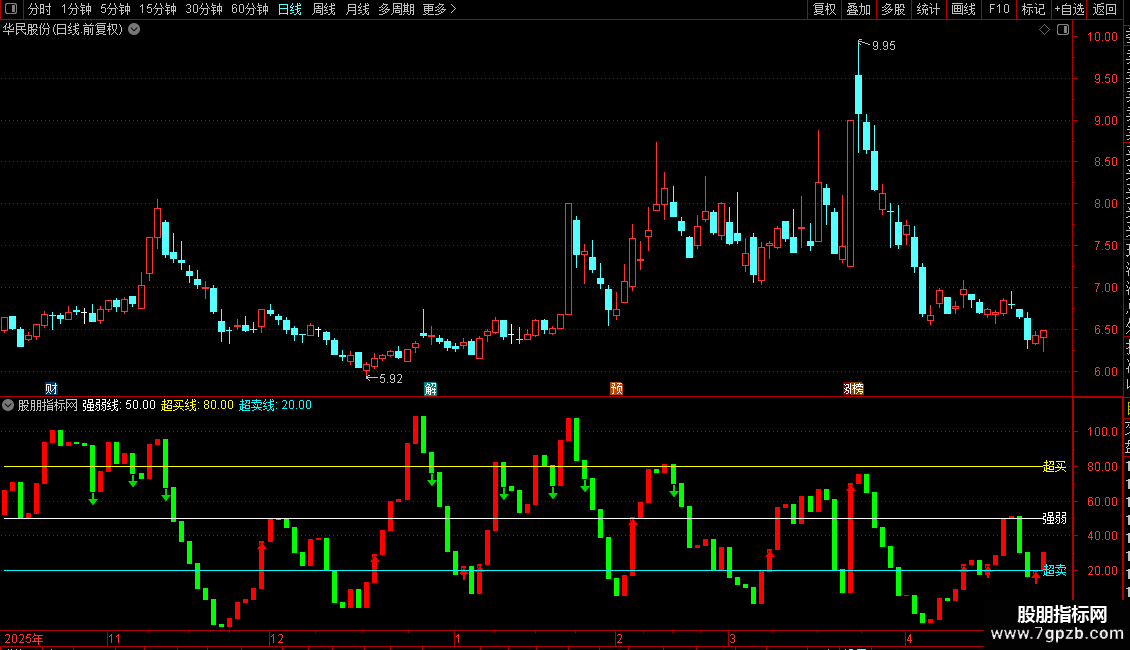Click the 叠加 overlay button

tap(858, 9)
